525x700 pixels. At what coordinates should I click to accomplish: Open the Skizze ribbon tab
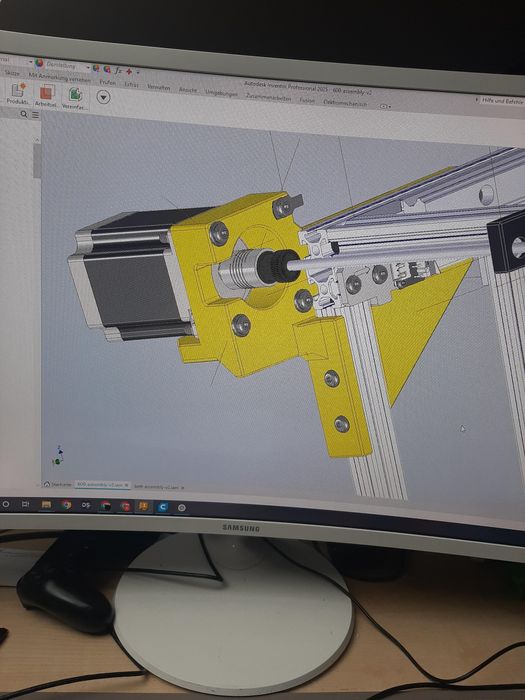[x=12, y=73]
